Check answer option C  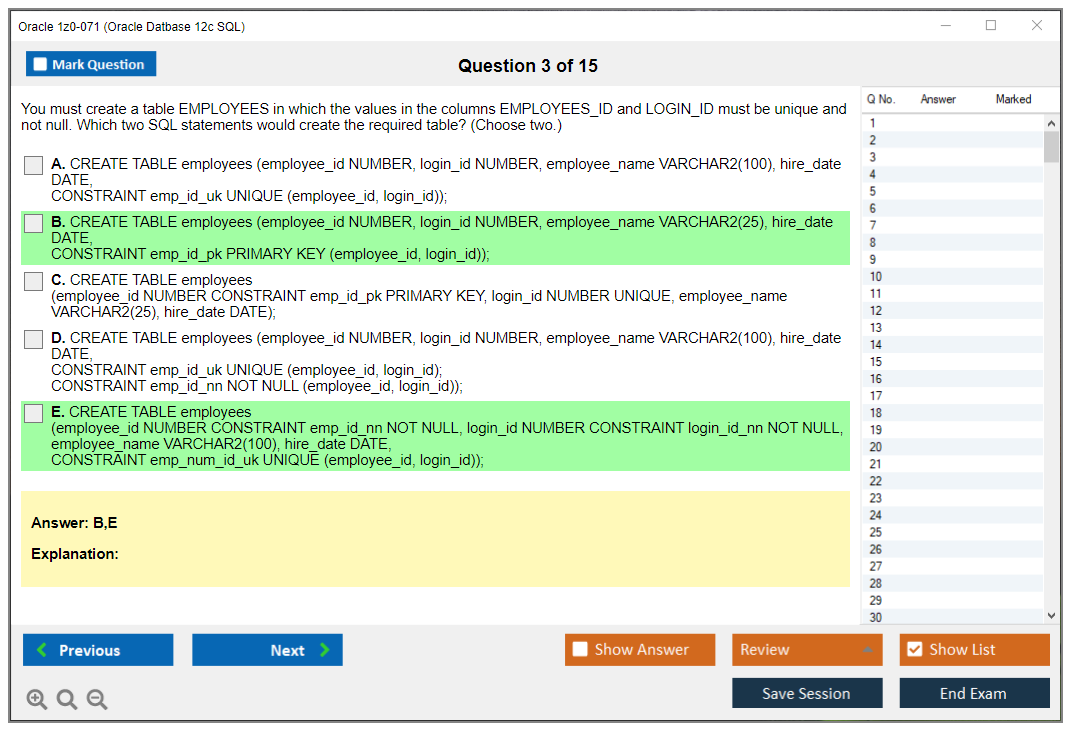click(34, 281)
